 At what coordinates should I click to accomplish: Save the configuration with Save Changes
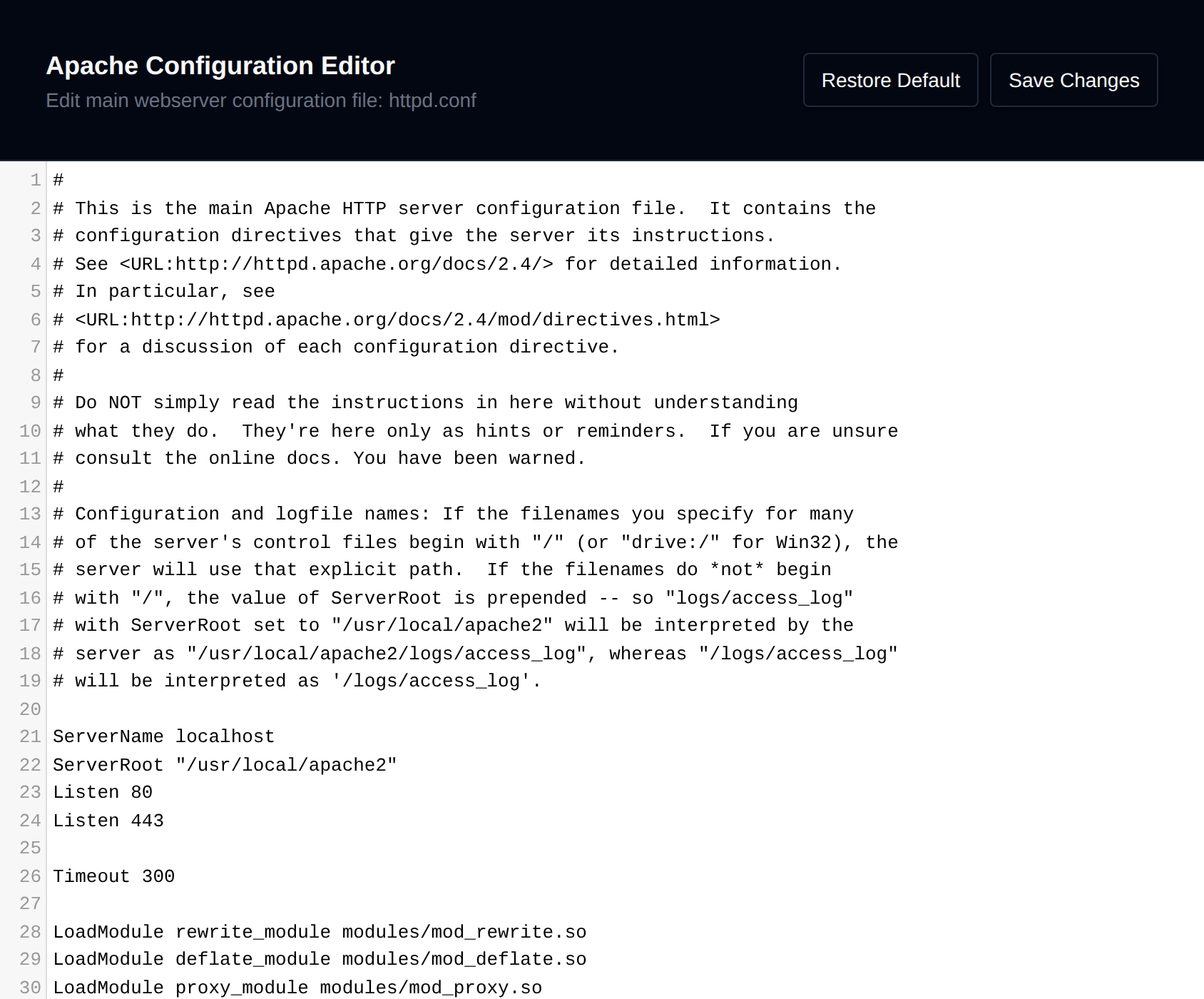tap(1073, 80)
